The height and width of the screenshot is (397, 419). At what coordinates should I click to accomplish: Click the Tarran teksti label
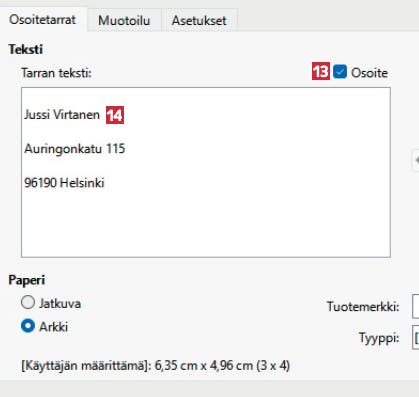coord(56,72)
